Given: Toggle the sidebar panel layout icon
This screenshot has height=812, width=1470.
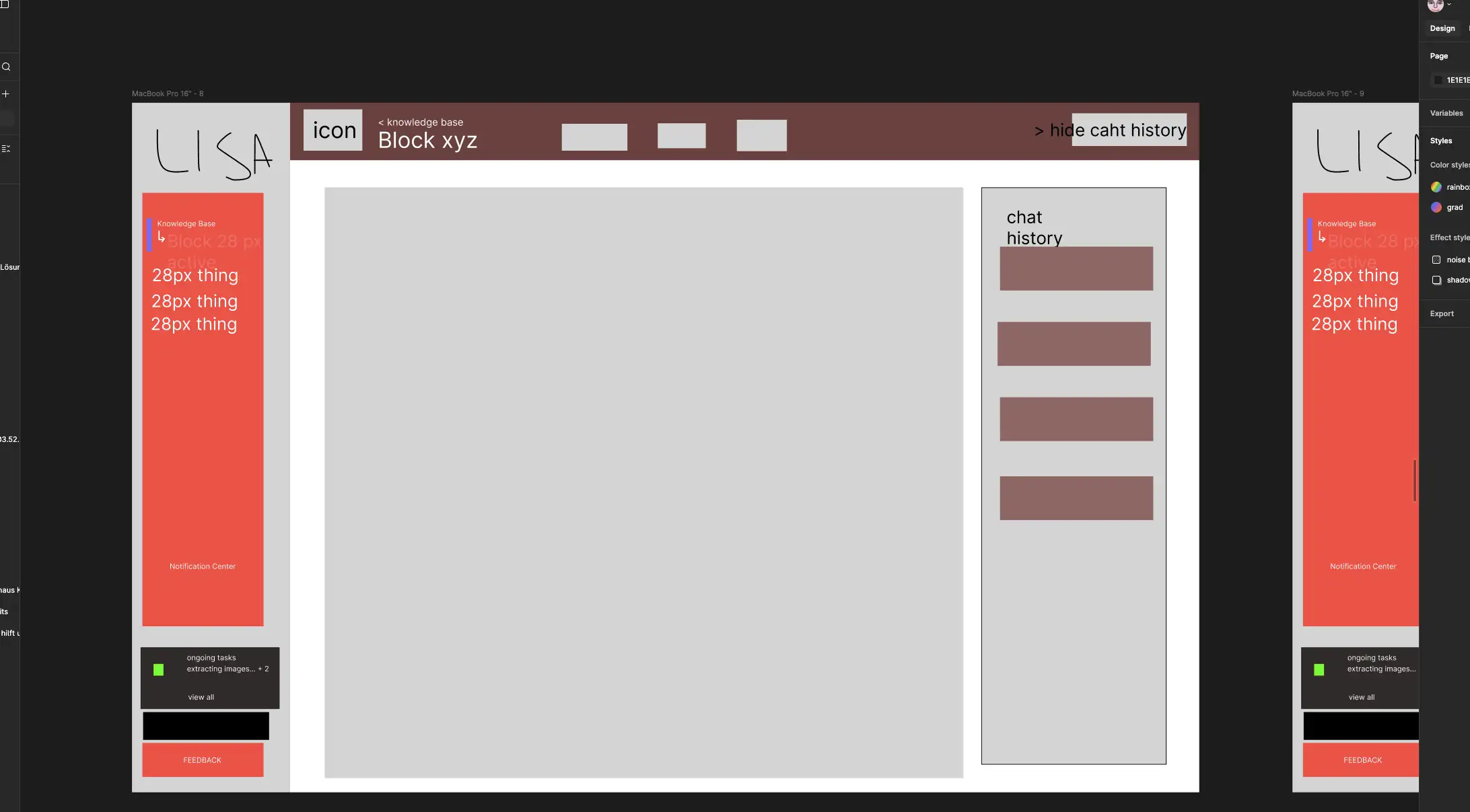Looking at the screenshot, I should pyautogui.click(x=5, y=4).
